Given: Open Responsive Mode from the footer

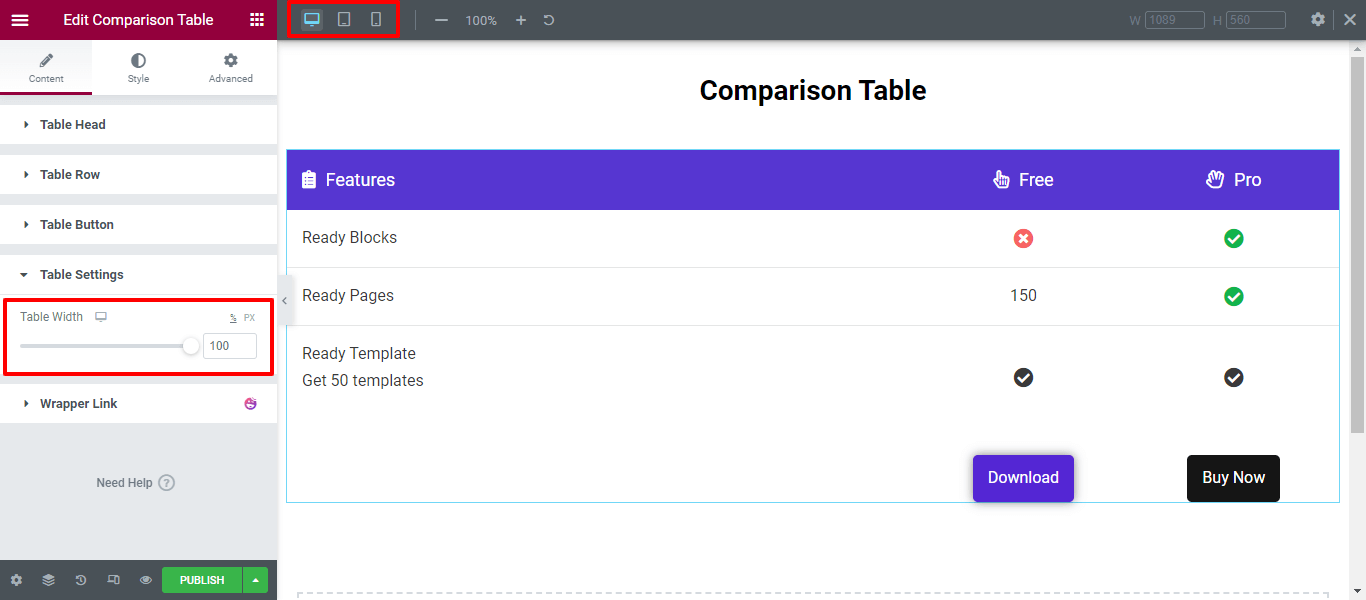Looking at the screenshot, I should click(x=113, y=579).
